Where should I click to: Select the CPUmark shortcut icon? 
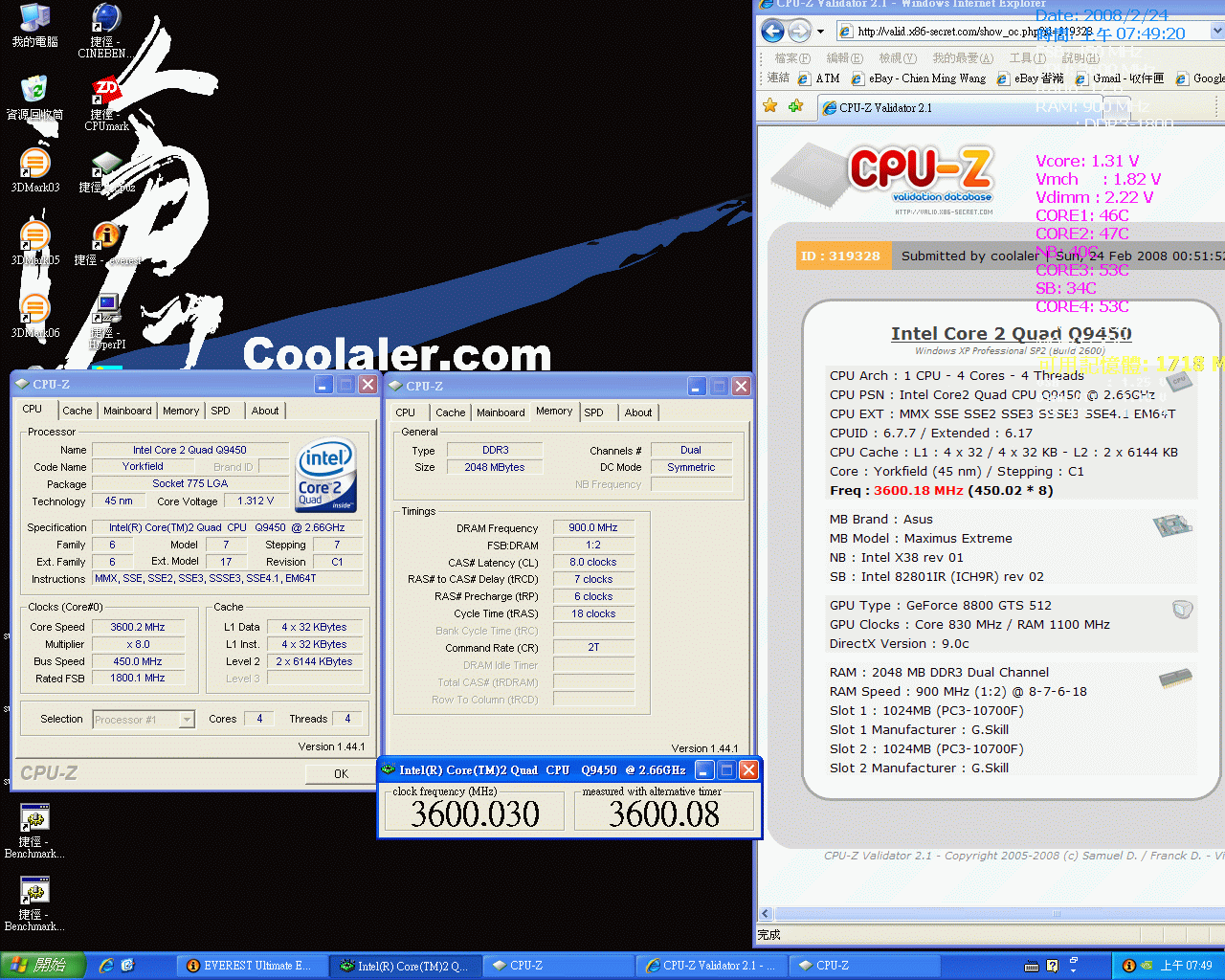click(x=105, y=104)
